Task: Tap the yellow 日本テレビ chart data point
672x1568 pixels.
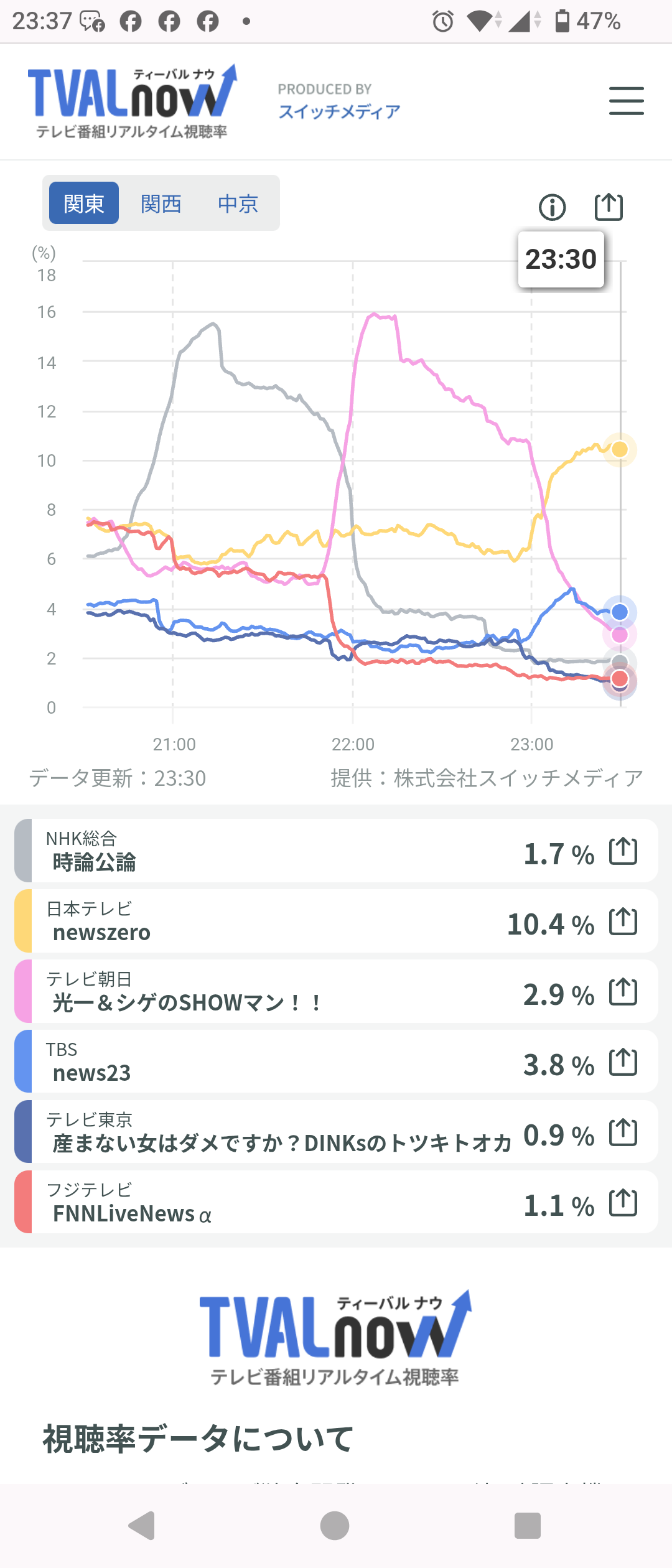Action: (x=620, y=449)
